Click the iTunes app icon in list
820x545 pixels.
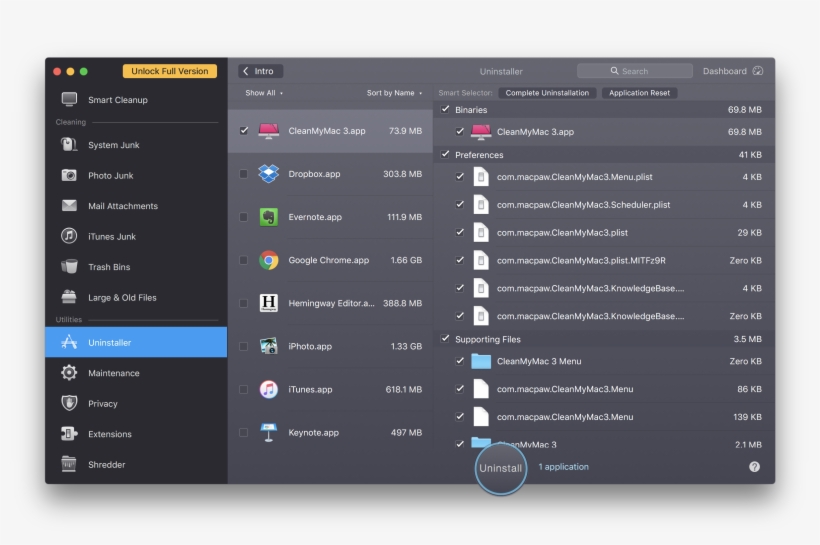[269, 389]
